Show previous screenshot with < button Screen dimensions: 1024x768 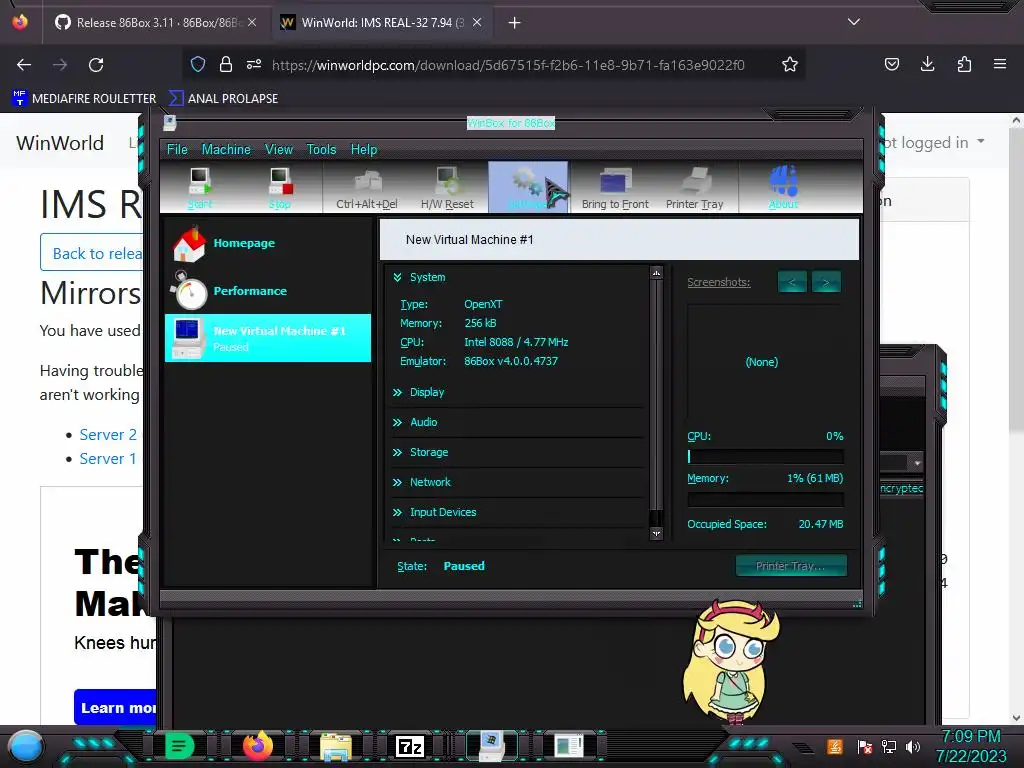tap(792, 282)
